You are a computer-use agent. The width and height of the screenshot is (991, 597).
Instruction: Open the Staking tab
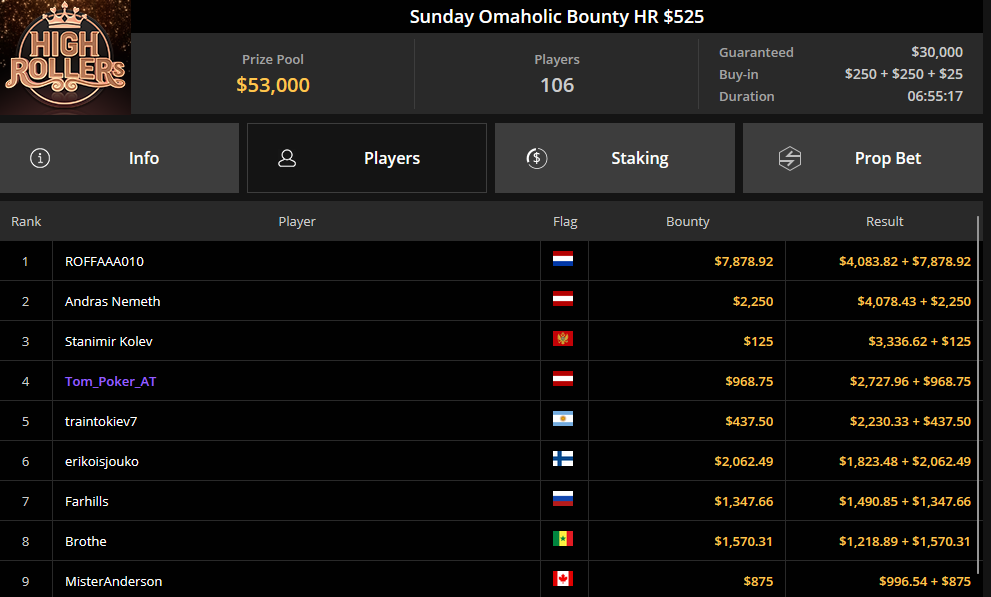[x=614, y=158]
